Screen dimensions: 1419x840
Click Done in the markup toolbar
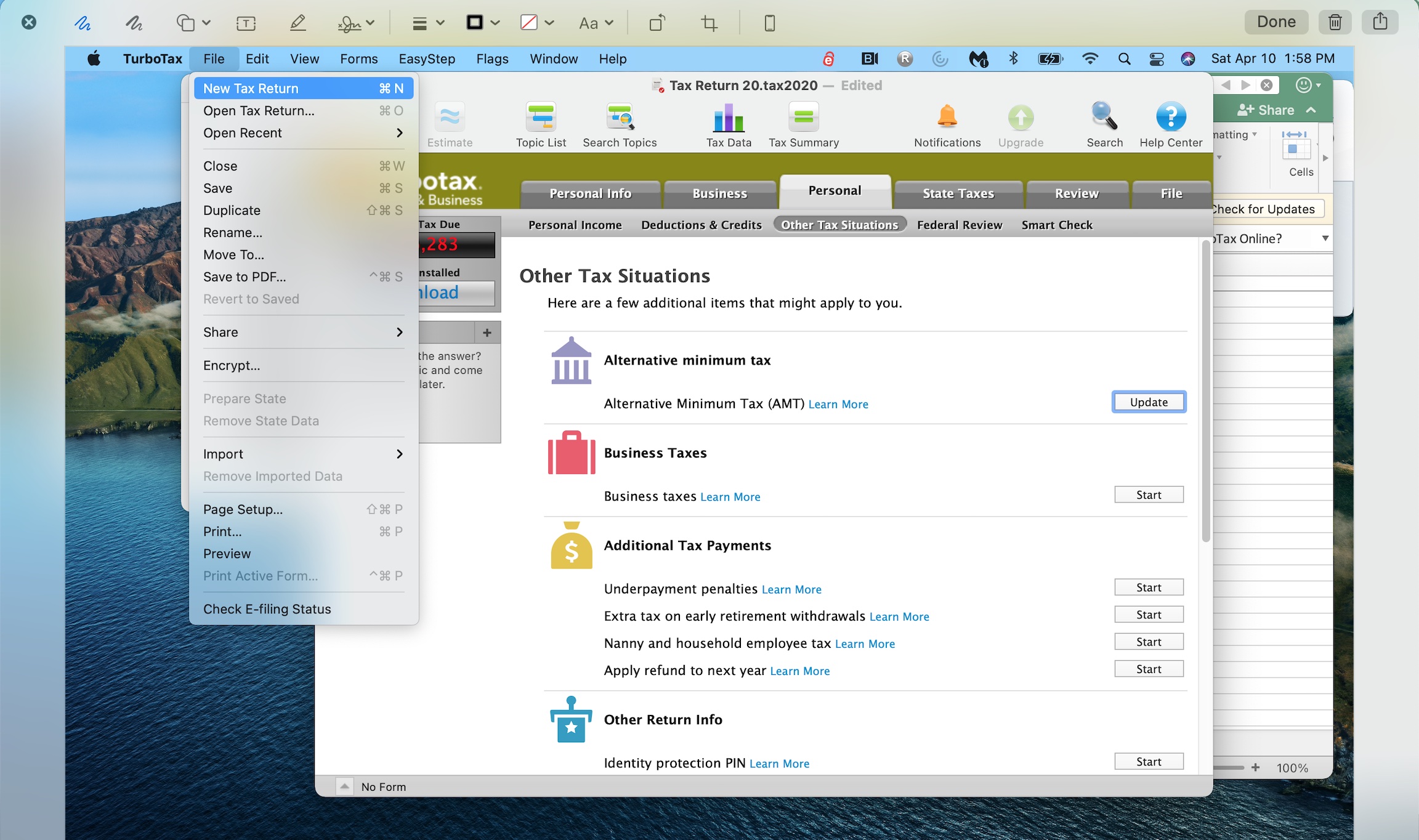click(1276, 22)
